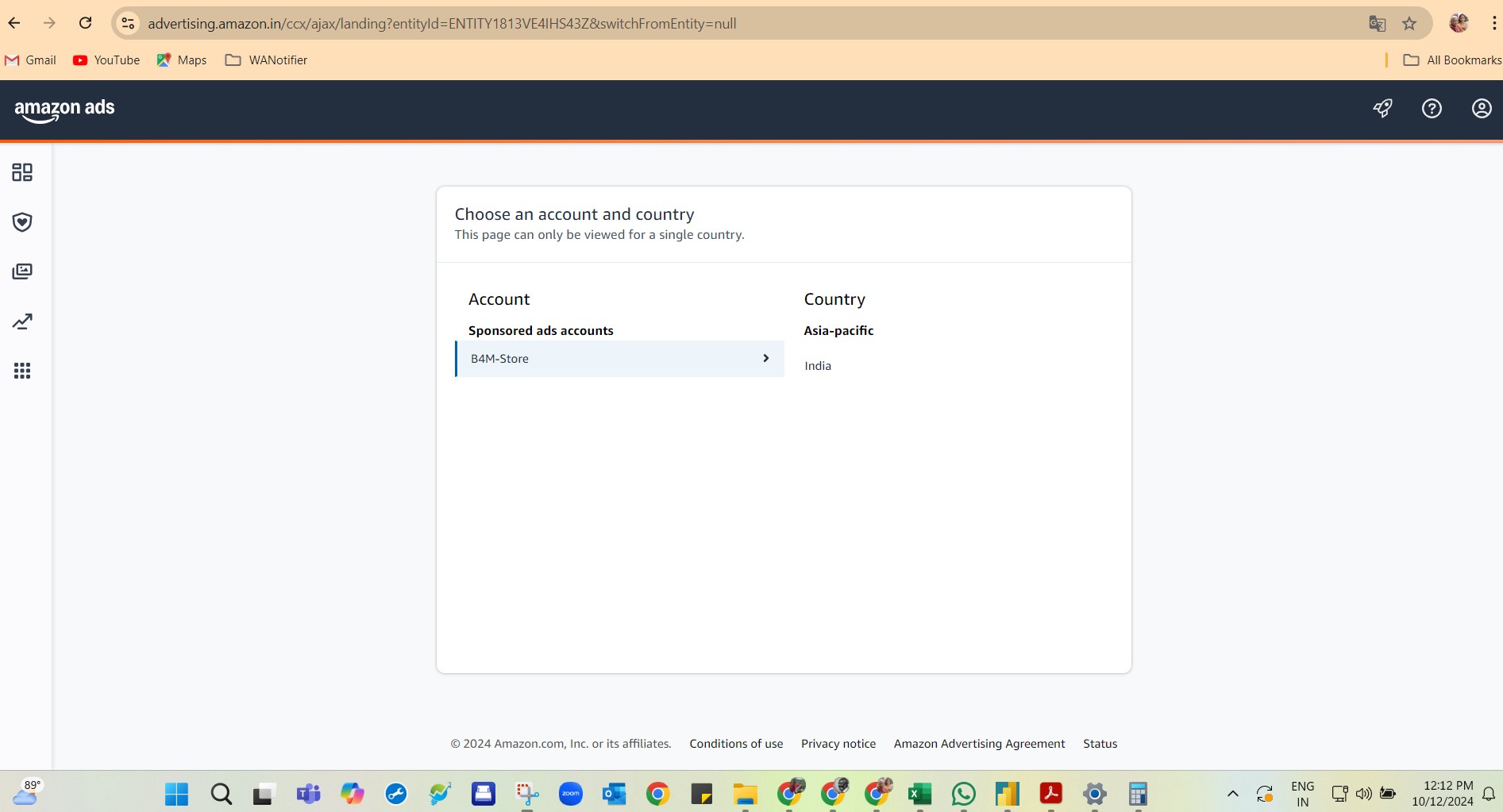Image resolution: width=1503 pixels, height=812 pixels.
Task: Open the user account profile icon in header
Action: [x=1482, y=109]
